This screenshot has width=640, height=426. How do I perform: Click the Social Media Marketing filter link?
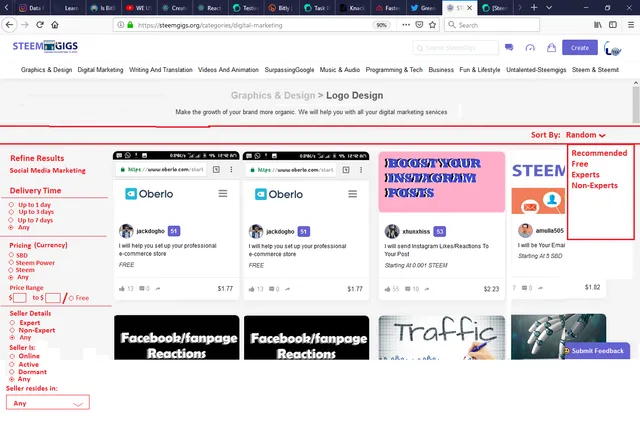(x=48, y=171)
